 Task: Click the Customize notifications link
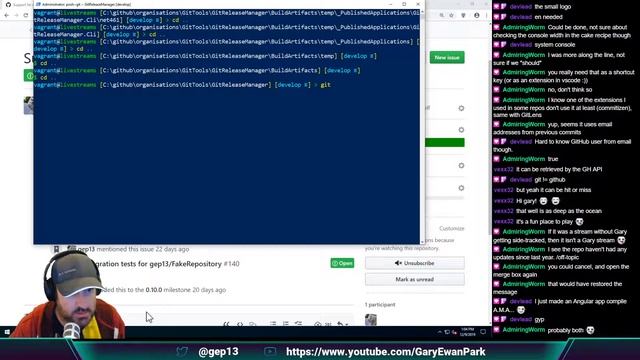451,228
